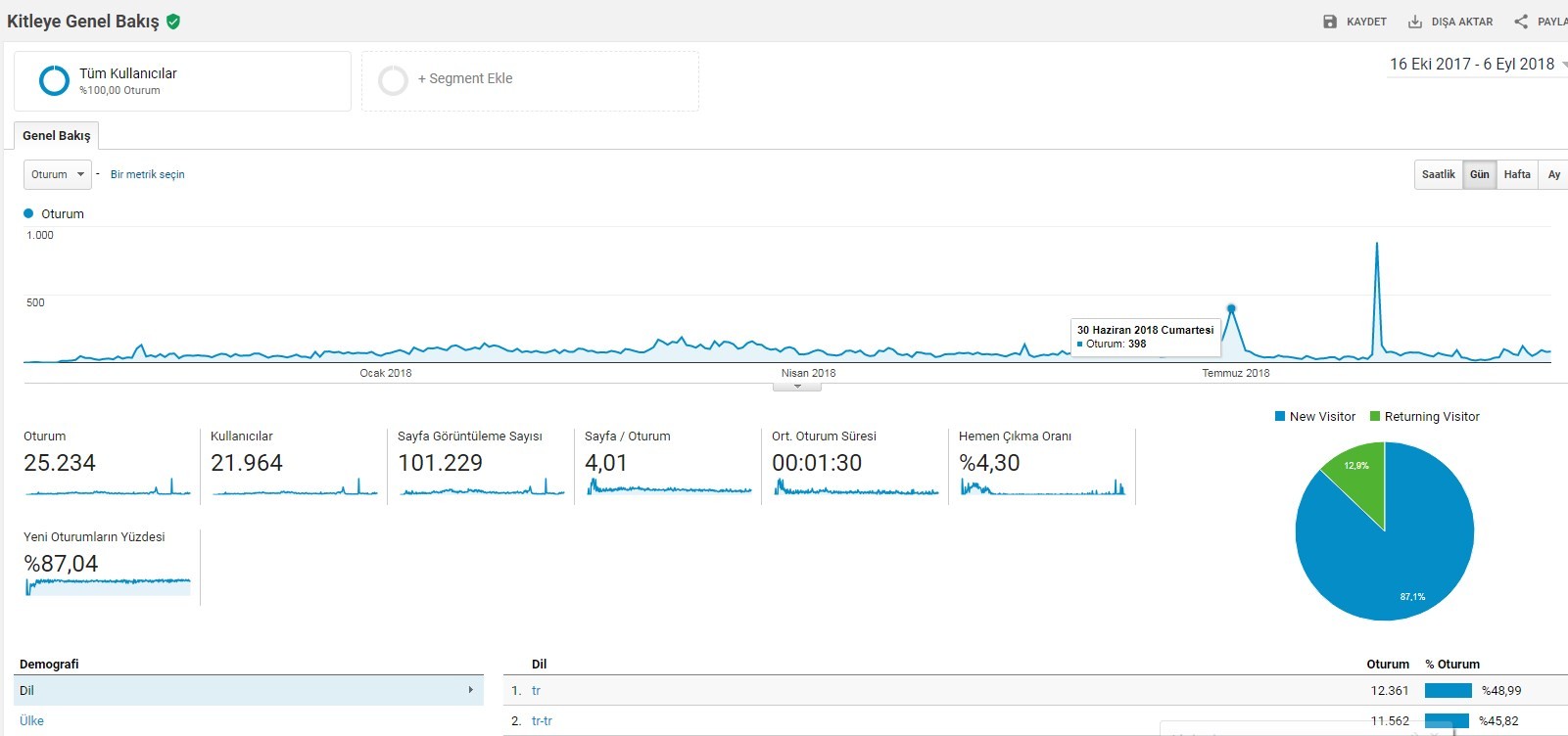Collapse the chart using arrow below timeline
This screenshot has height=736, width=1568.
point(797,387)
